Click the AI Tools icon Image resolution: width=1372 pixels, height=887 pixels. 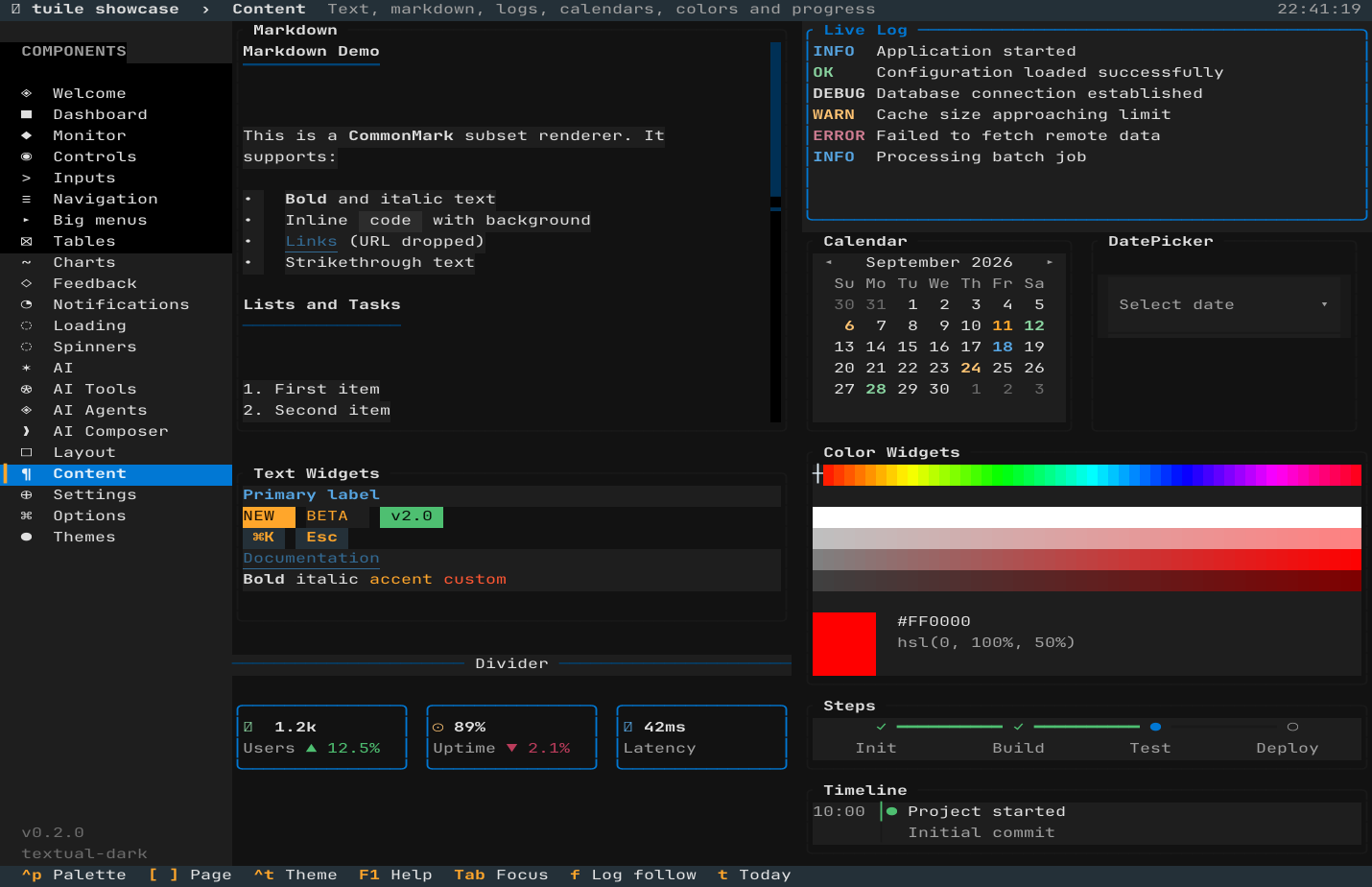(x=27, y=389)
